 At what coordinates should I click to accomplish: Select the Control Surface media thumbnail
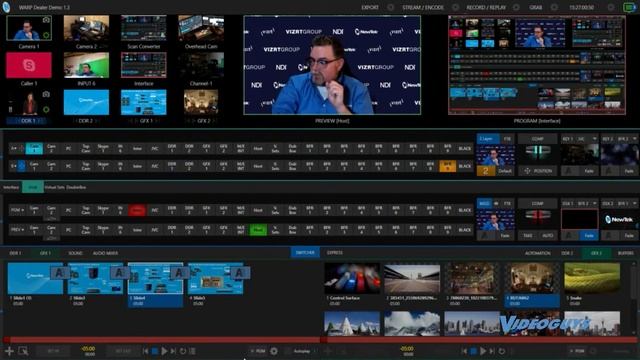click(x=351, y=279)
